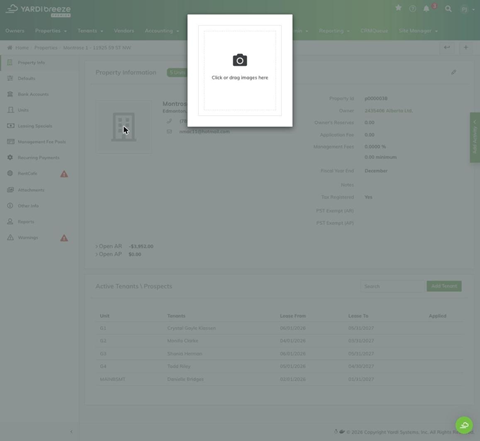This screenshot has height=441, width=480.
Task: Open search magnifier icon in header
Action: 448,9
